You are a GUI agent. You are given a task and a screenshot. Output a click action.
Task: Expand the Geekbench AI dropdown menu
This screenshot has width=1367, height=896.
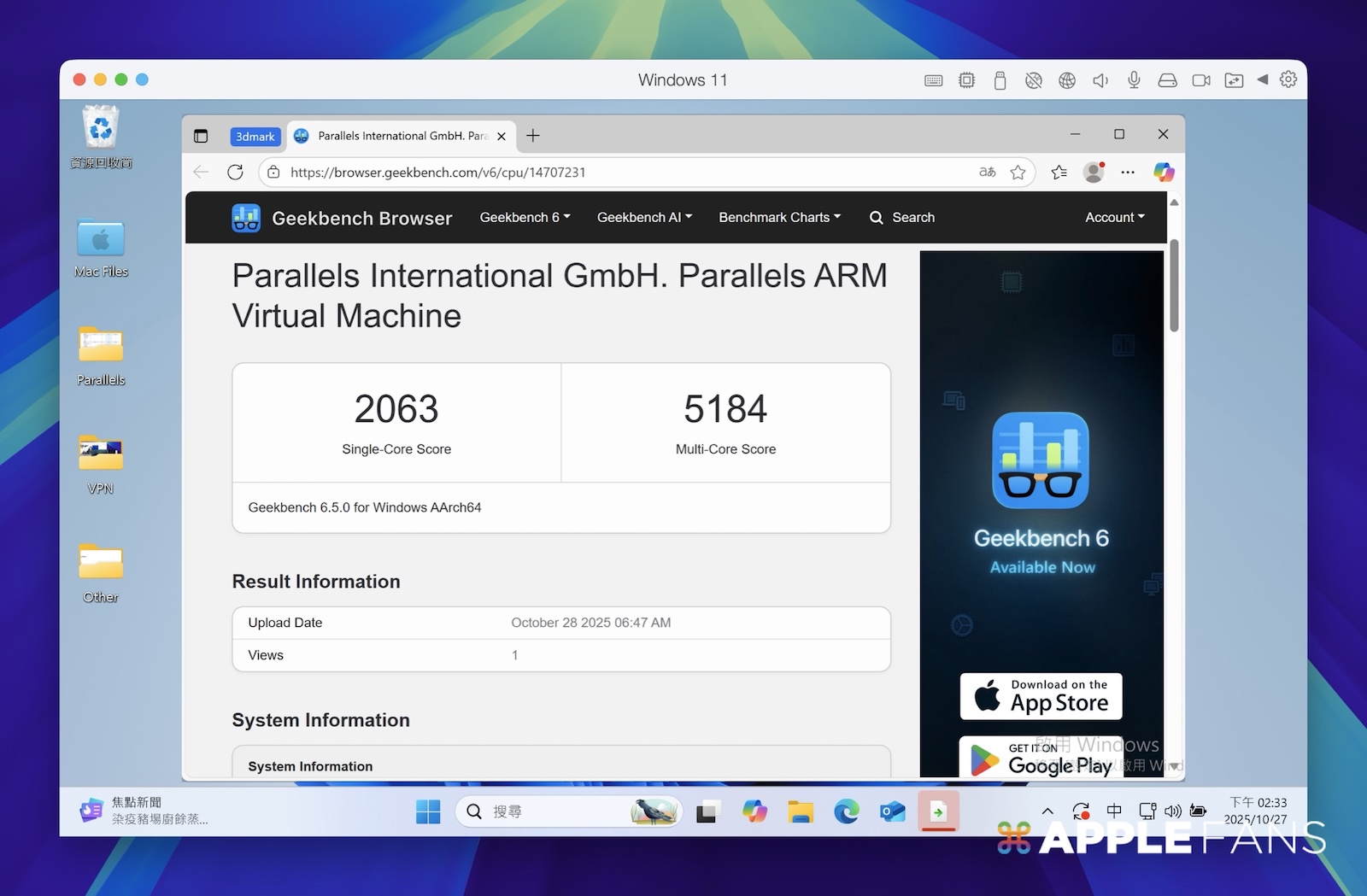coord(644,218)
